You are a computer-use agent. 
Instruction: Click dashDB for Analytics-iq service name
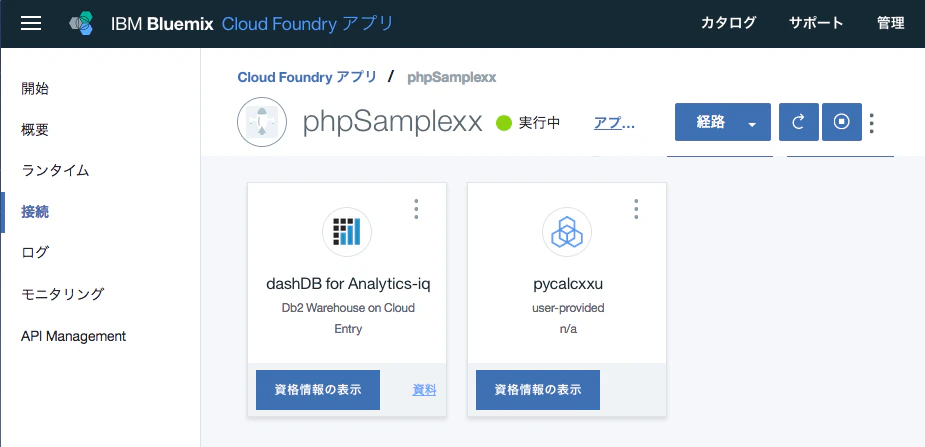point(348,284)
